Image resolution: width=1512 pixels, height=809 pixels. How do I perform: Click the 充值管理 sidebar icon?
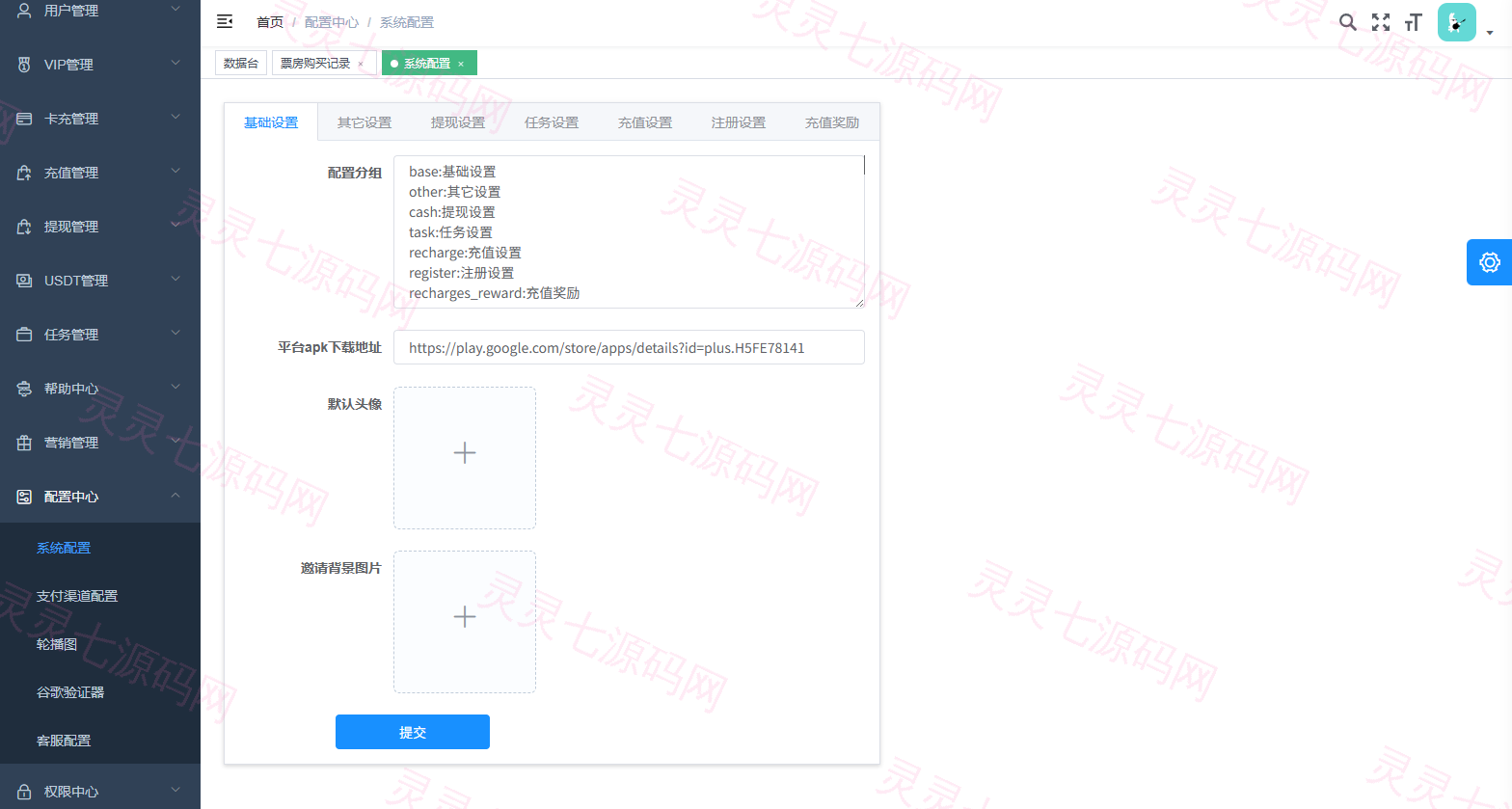(24, 173)
